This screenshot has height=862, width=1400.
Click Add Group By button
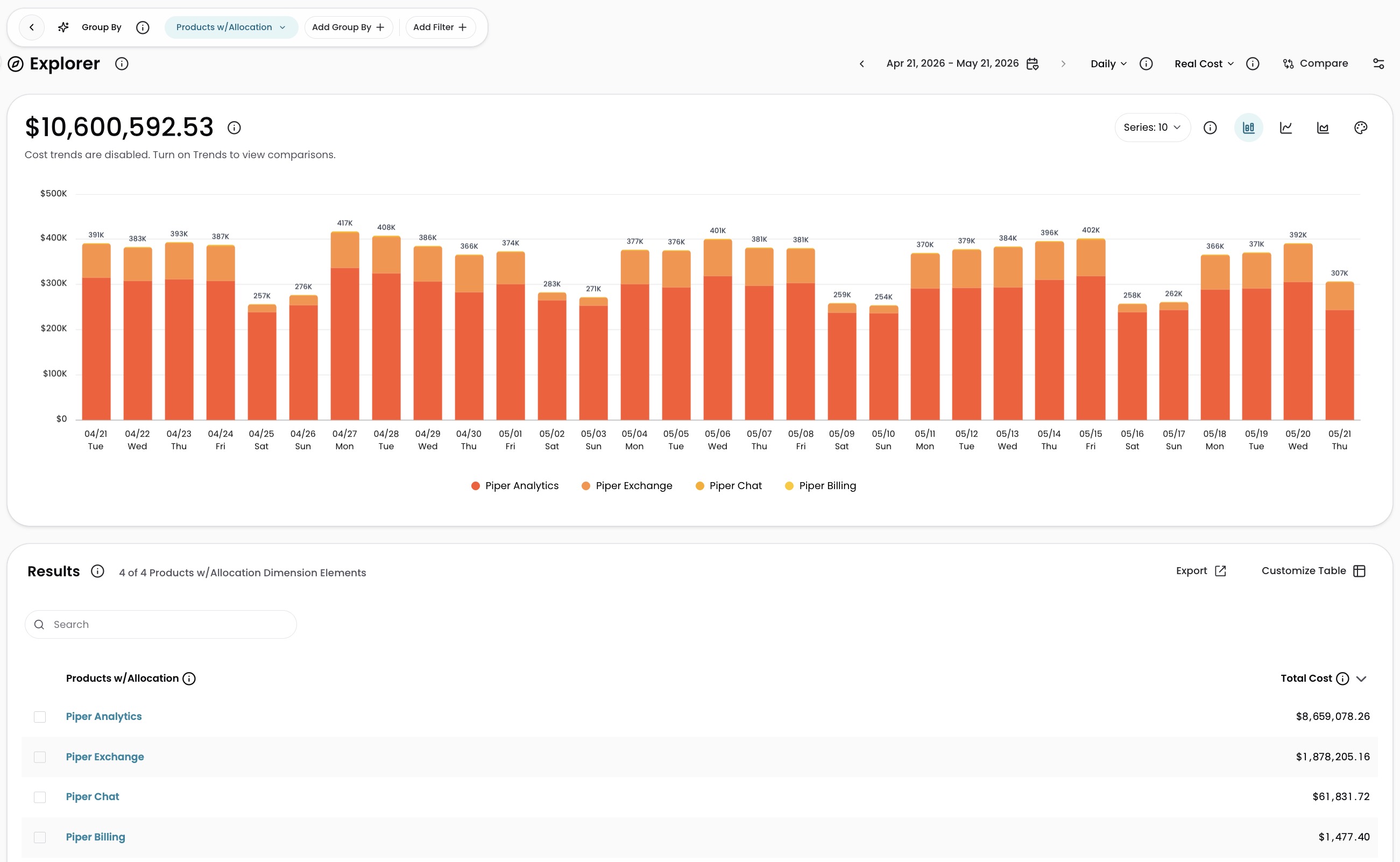click(x=348, y=27)
